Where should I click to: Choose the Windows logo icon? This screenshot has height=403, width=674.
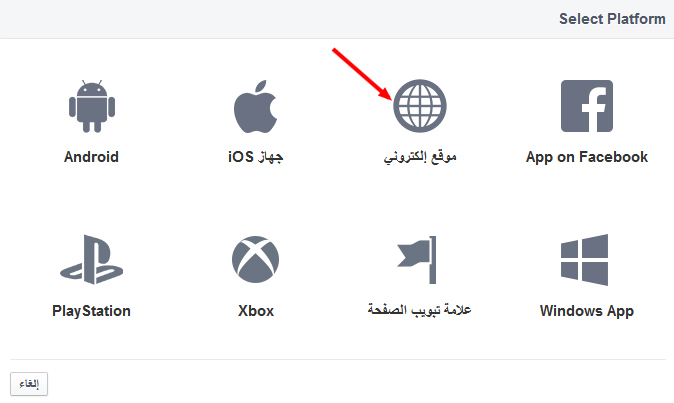tap(585, 260)
